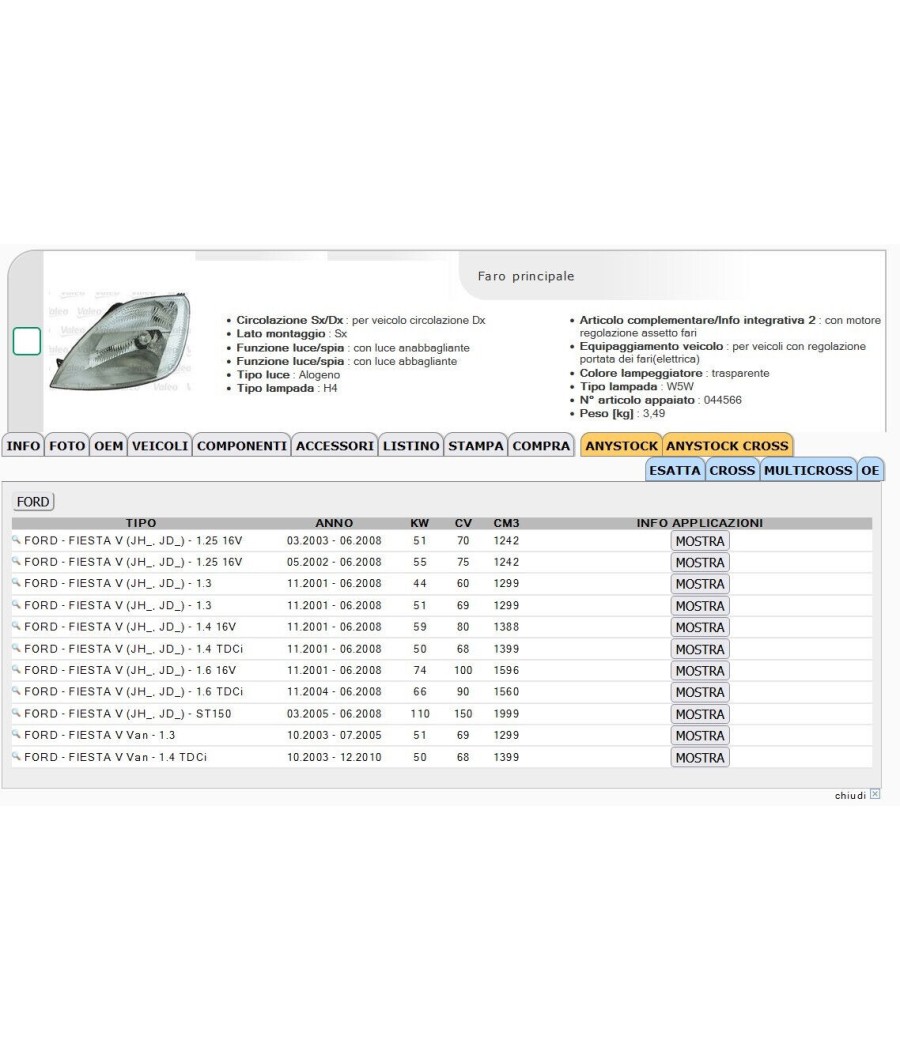Click the chiudi link
The image size is (900, 1050).
click(850, 796)
